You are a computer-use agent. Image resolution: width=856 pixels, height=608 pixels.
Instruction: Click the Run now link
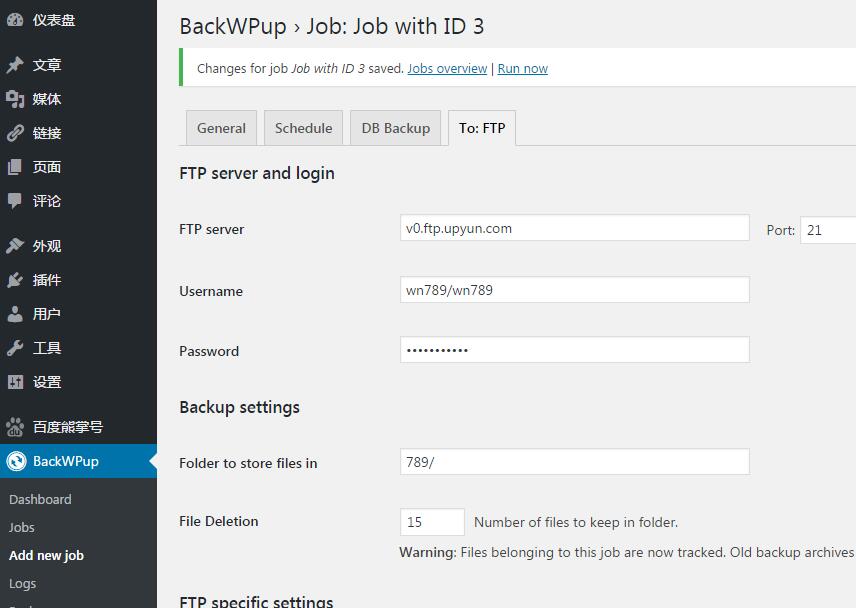[522, 69]
